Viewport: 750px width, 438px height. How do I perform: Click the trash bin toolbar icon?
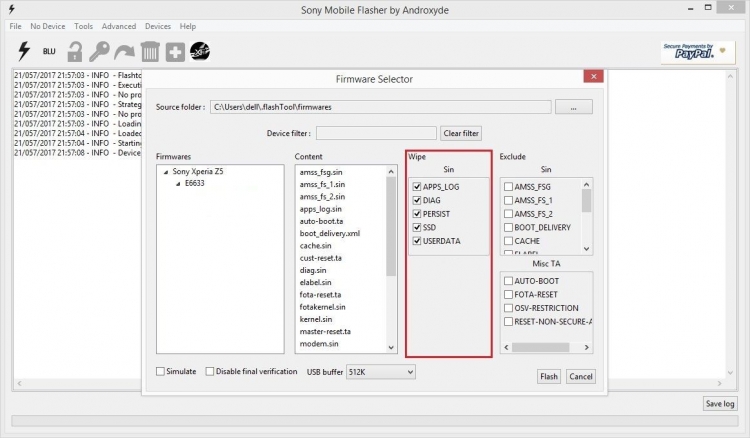click(149, 51)
